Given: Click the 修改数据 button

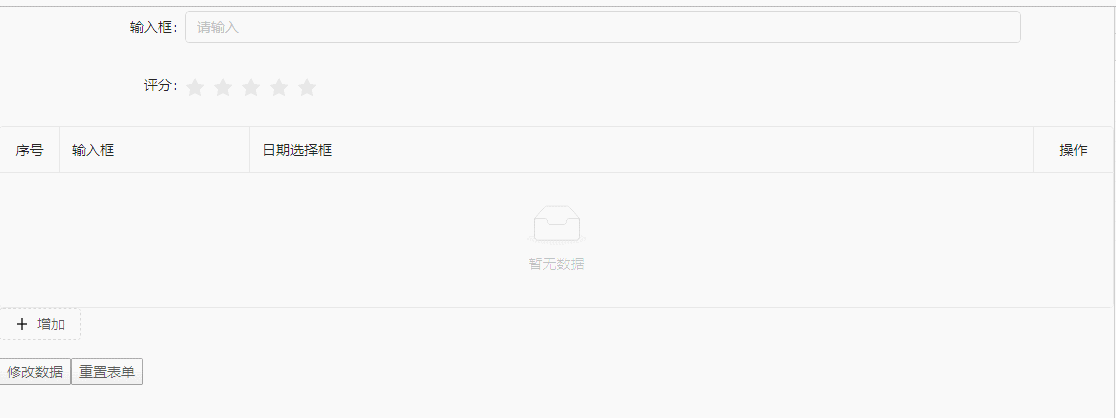Looking at the screenshot, I should click(x=35, y=372).
